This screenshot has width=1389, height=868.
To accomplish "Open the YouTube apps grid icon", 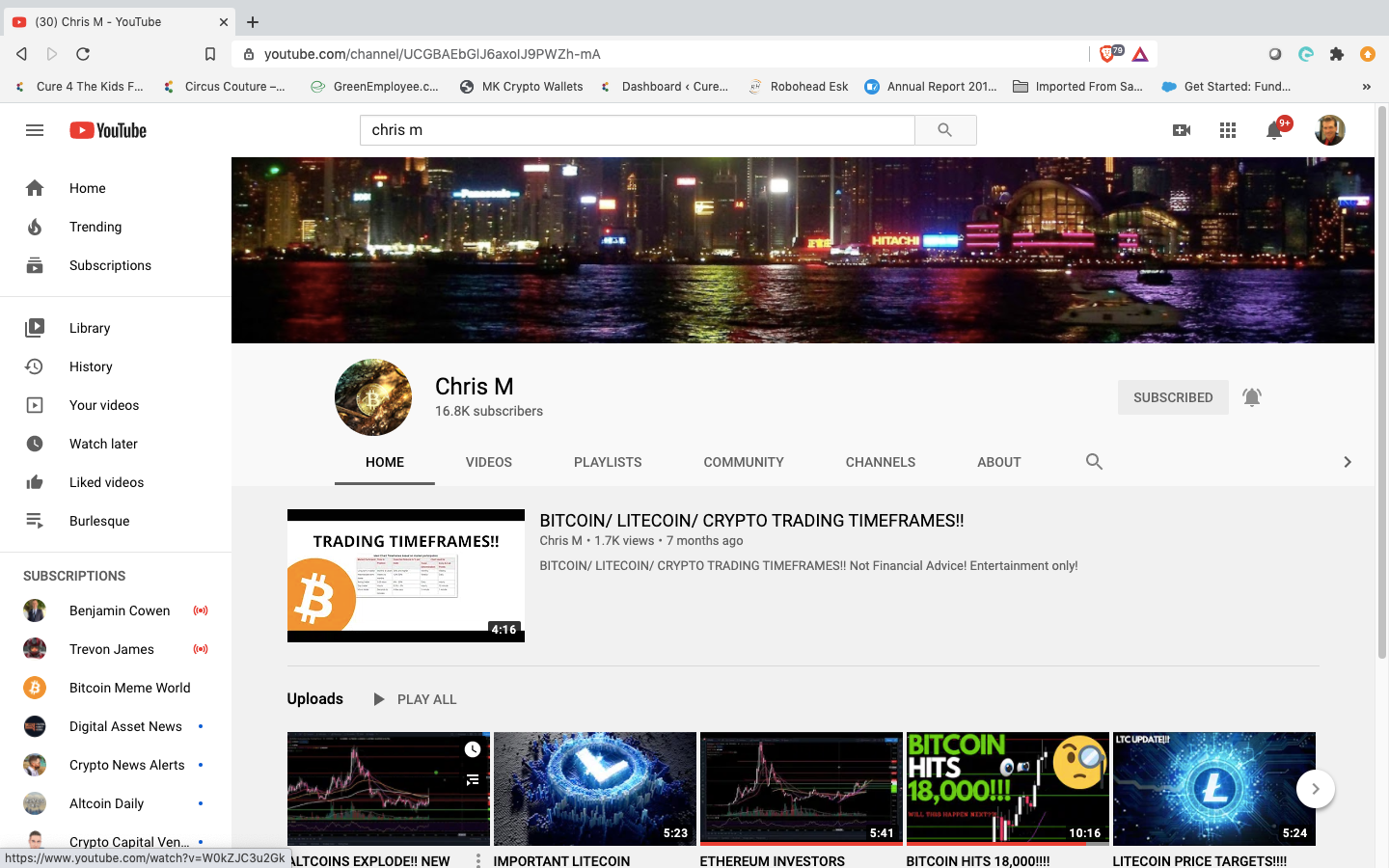I will (x=1228, y=130).
